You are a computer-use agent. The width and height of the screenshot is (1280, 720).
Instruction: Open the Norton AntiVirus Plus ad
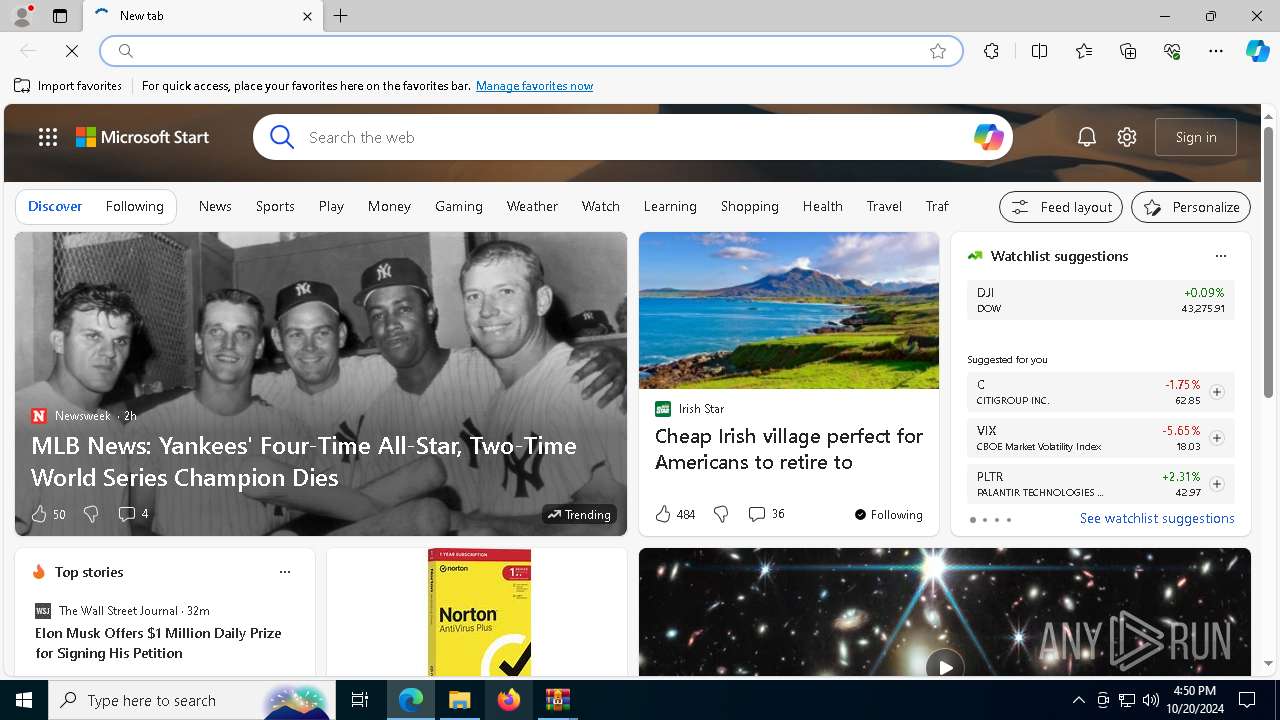pyautogui.click(x=479, y=612)
